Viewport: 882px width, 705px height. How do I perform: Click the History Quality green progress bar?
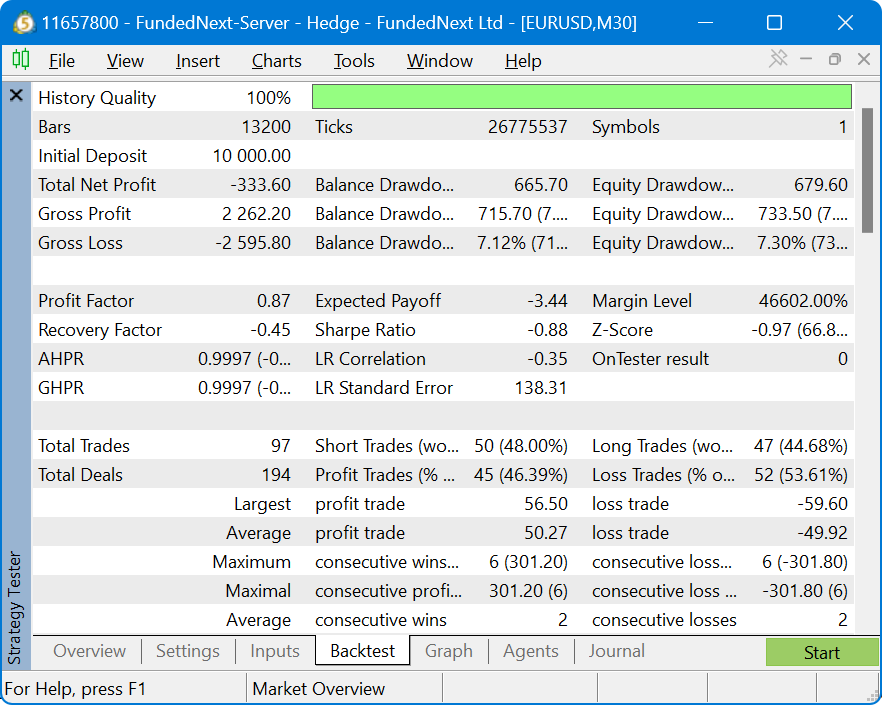(x=582, y=97)
